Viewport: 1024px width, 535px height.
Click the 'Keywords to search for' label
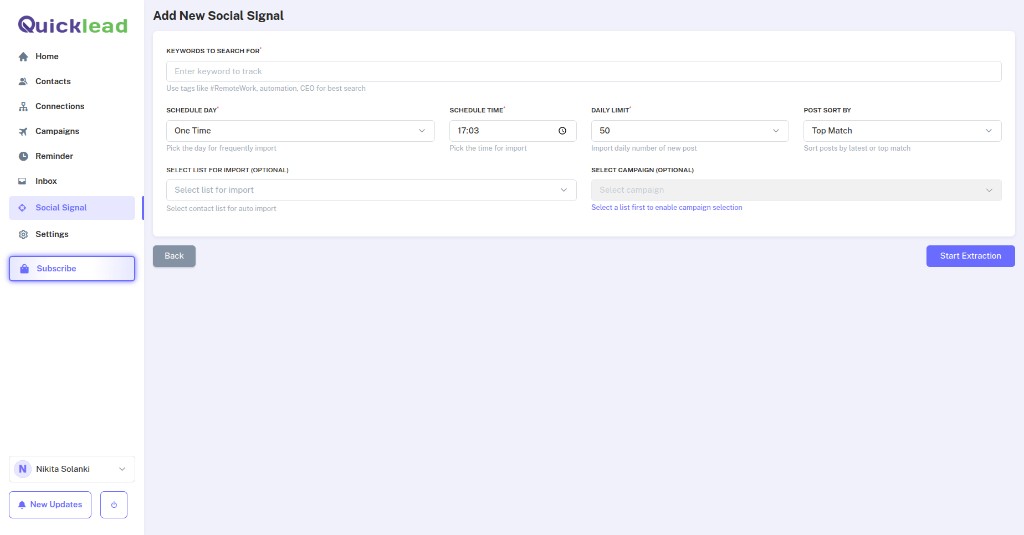(x=214, y=50)
